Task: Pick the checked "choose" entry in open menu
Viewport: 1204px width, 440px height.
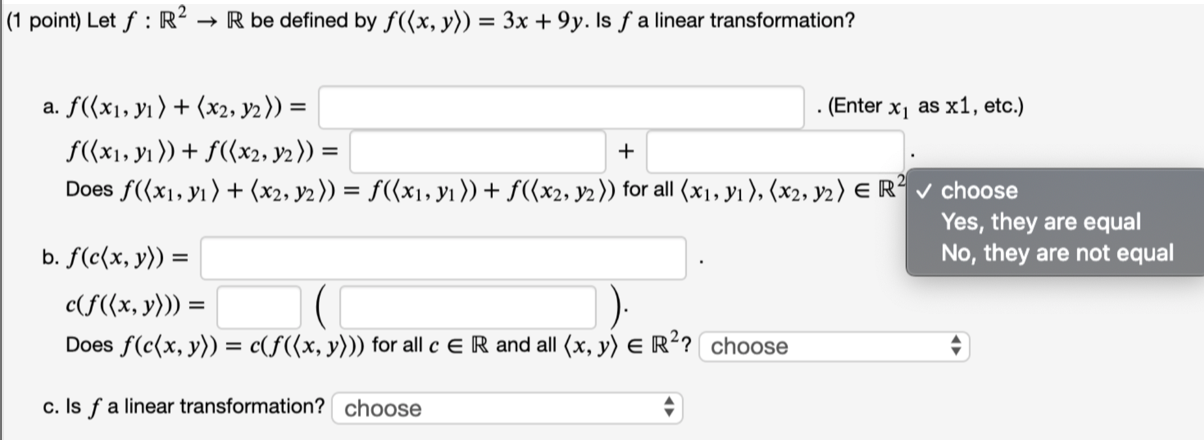Action: pos(980,191)
